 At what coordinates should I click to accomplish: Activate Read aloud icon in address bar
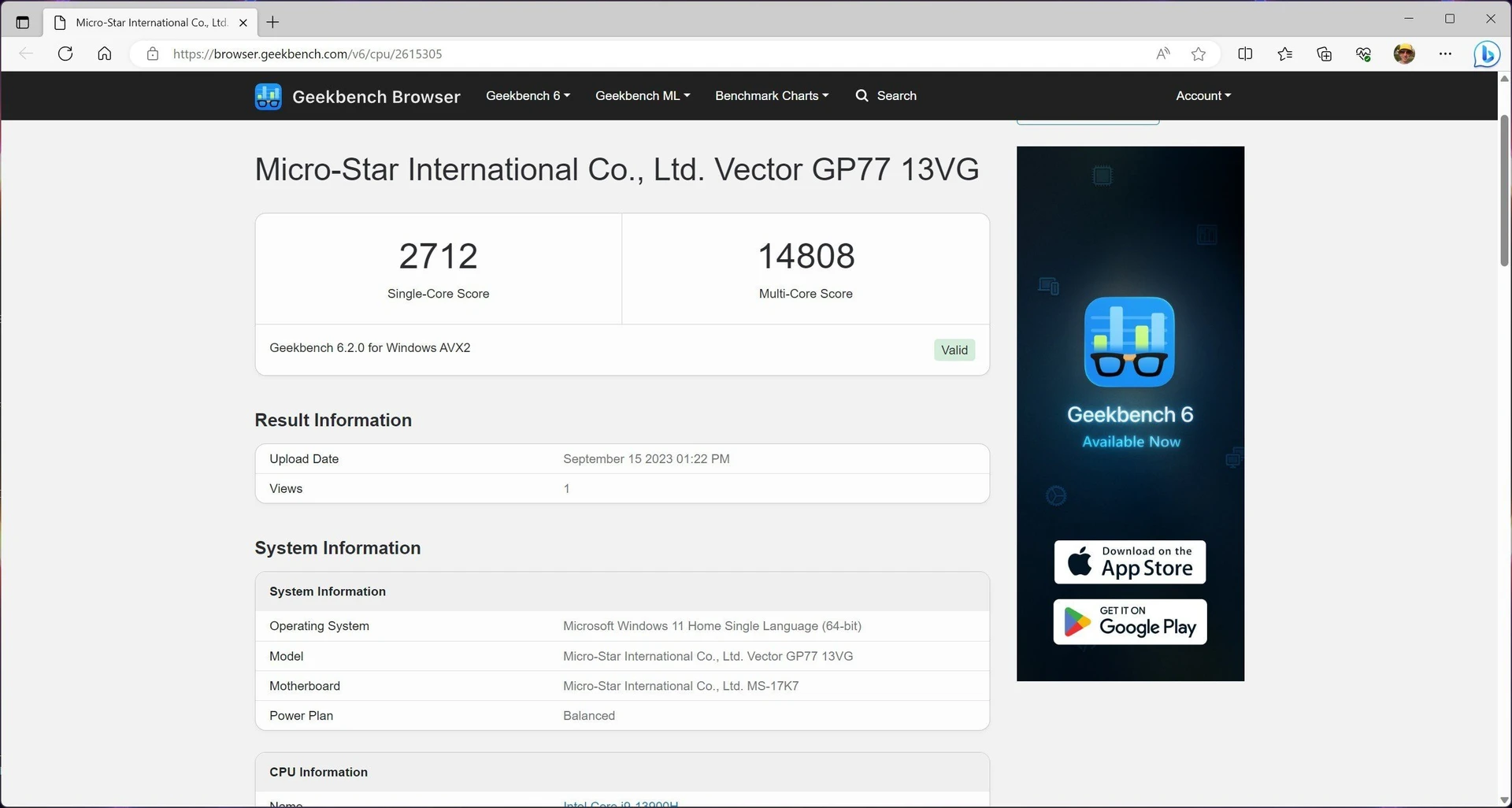(1163, 54)
